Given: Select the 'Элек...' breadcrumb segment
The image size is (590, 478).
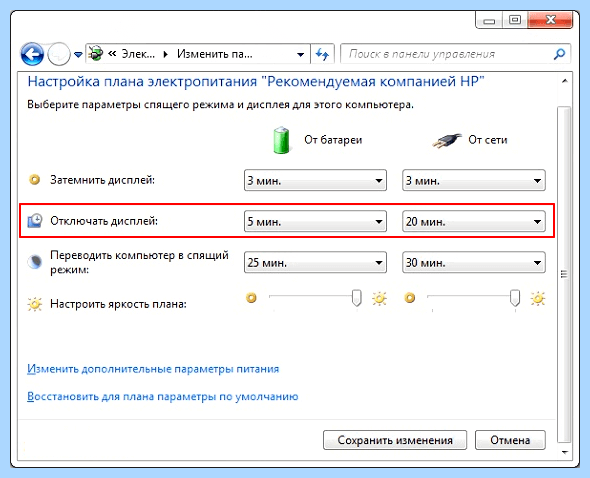Looking at the screenshot, I should point(138,54).
